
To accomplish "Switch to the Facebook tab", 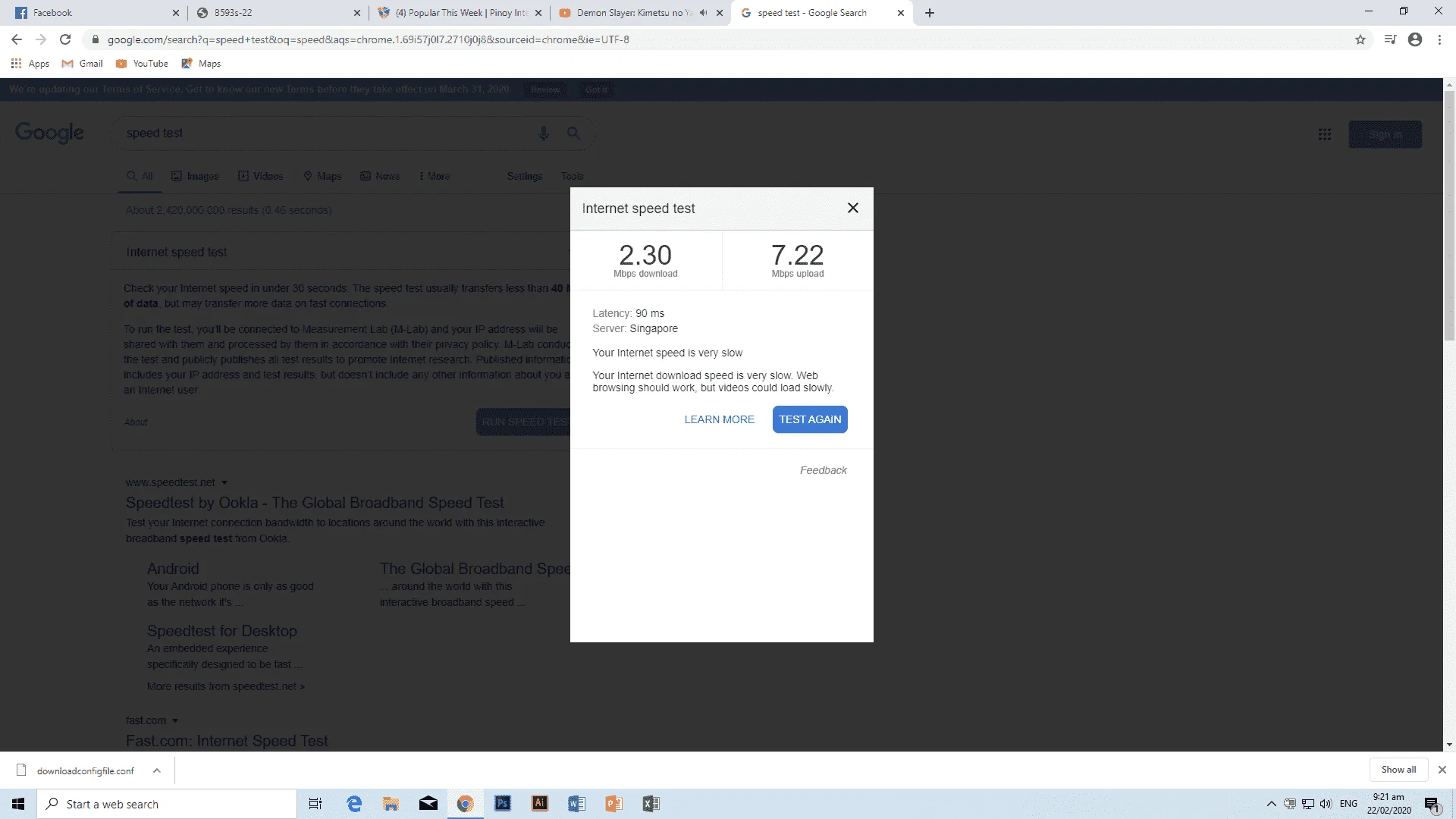I will [91, 13].
